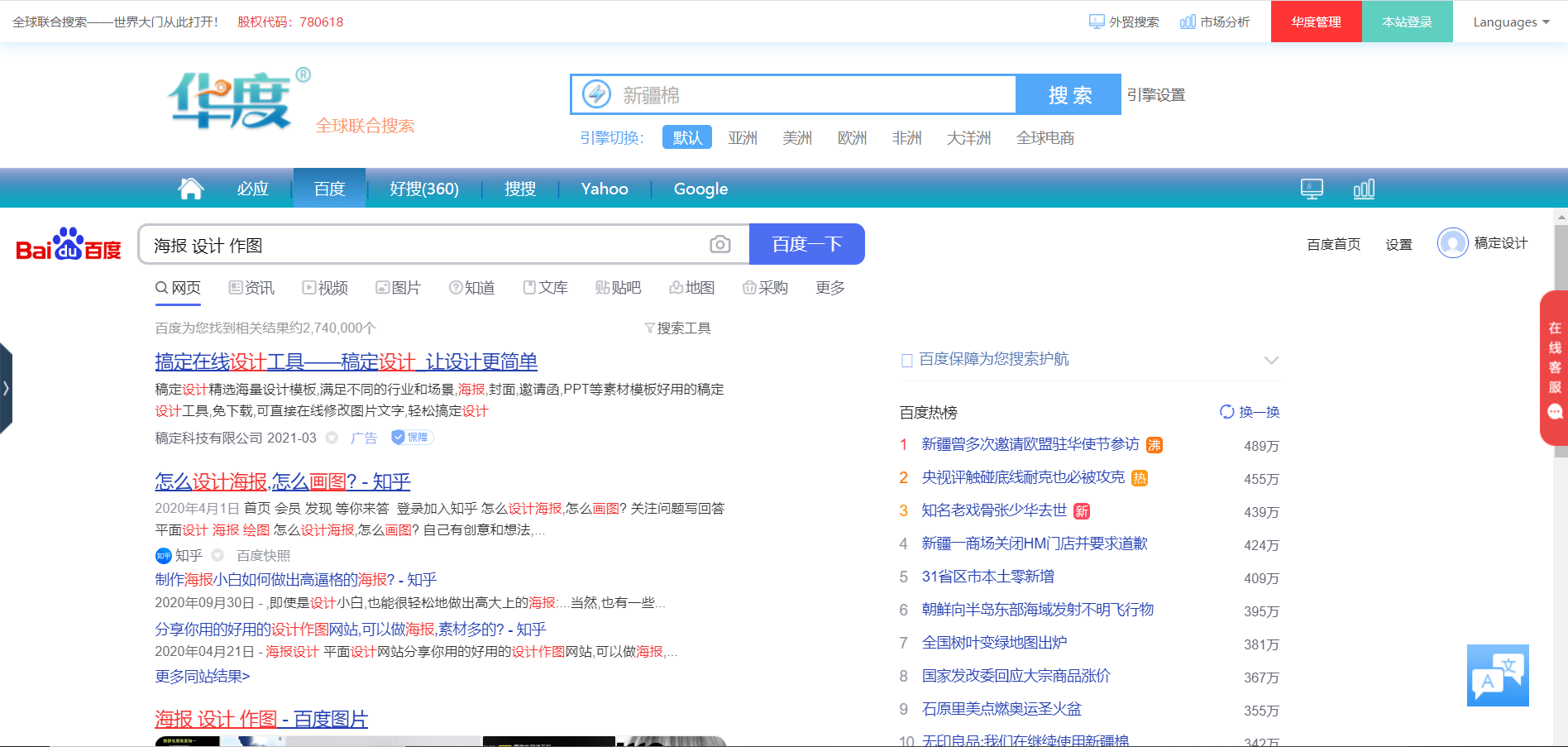Viewport: 1568px width, 747px height.
Task: Open the 地图 results tab
Action: click(x=691, y=287)
